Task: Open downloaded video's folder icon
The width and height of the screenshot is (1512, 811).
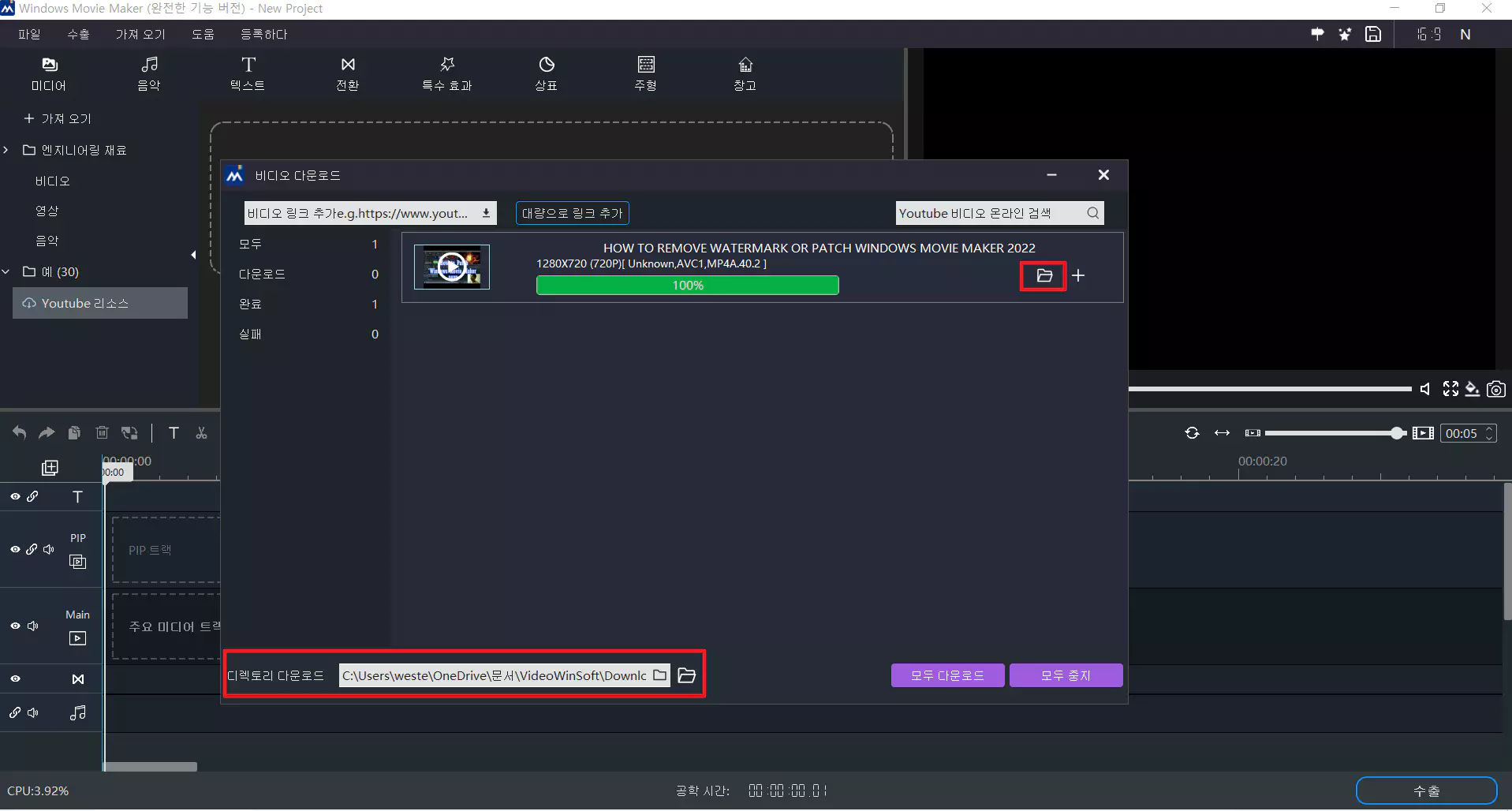Action: click(1044, 275)
